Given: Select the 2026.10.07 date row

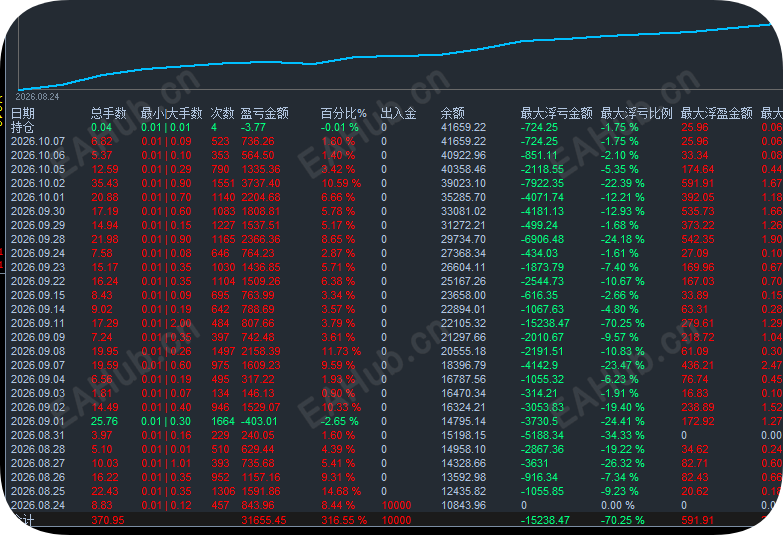Looking at the screenshot, I should [38, 141].
